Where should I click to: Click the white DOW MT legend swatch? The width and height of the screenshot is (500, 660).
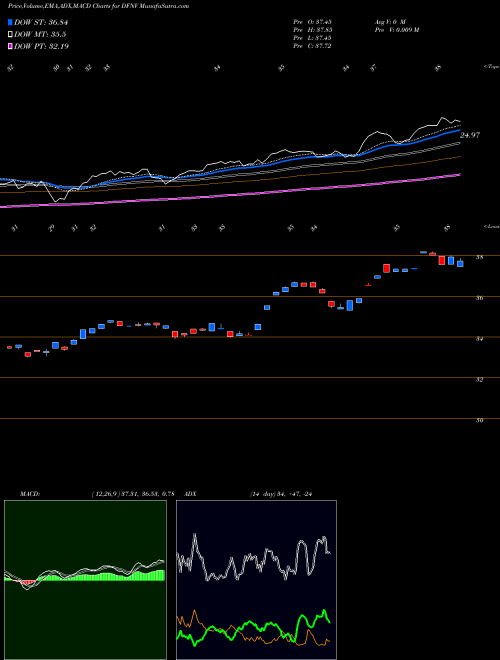pos(10,34)
